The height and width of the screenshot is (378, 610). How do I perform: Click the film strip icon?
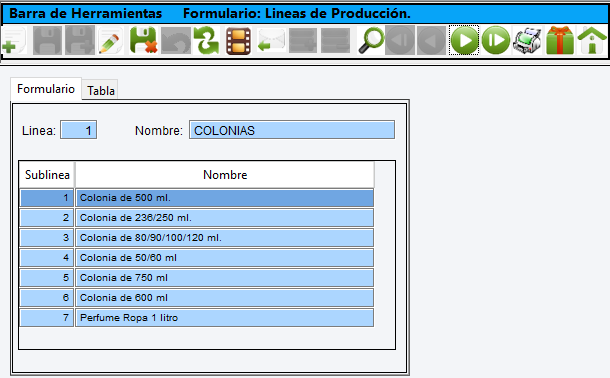pos(238,40)
